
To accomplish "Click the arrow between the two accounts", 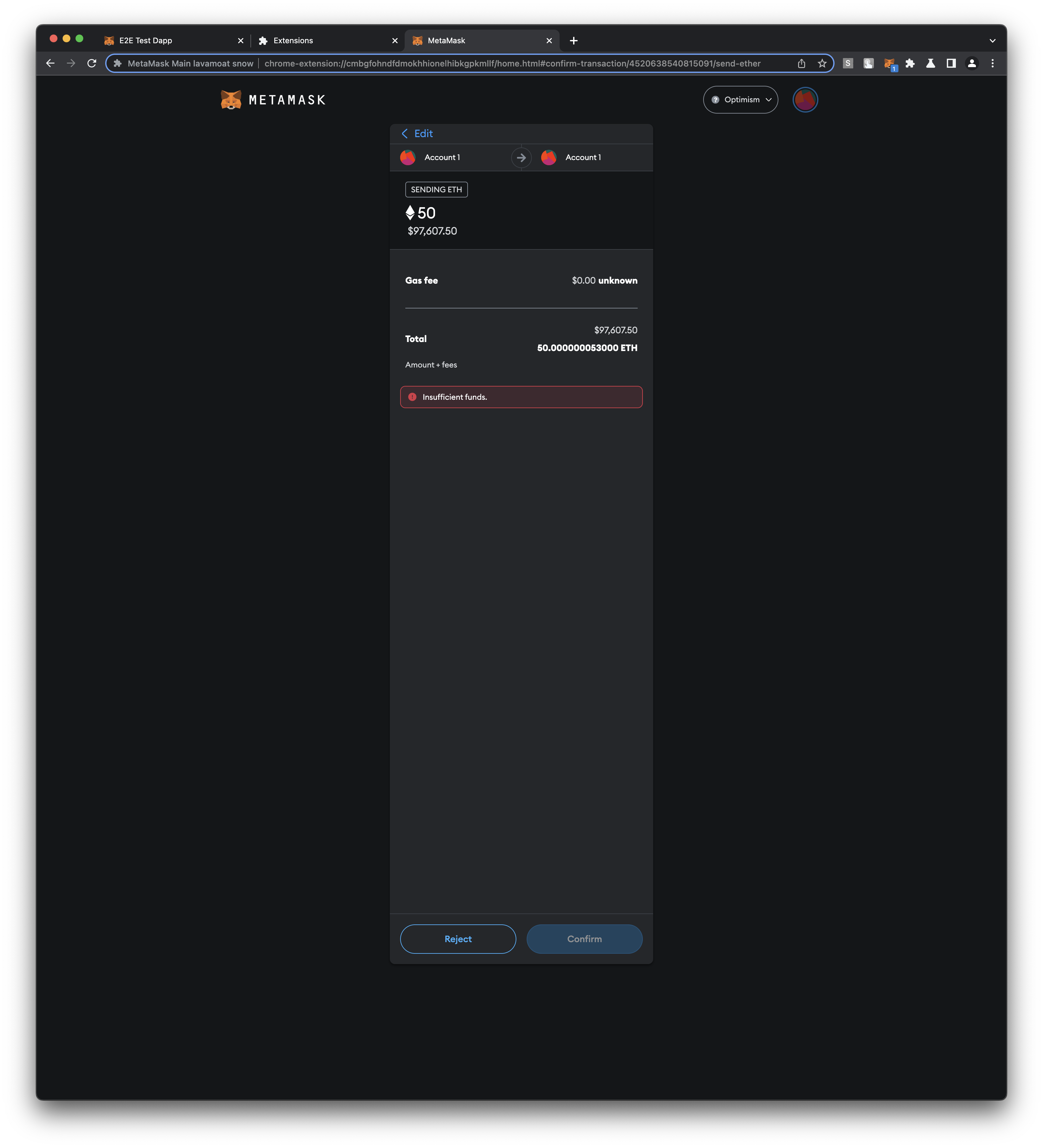I will point(521,157).
